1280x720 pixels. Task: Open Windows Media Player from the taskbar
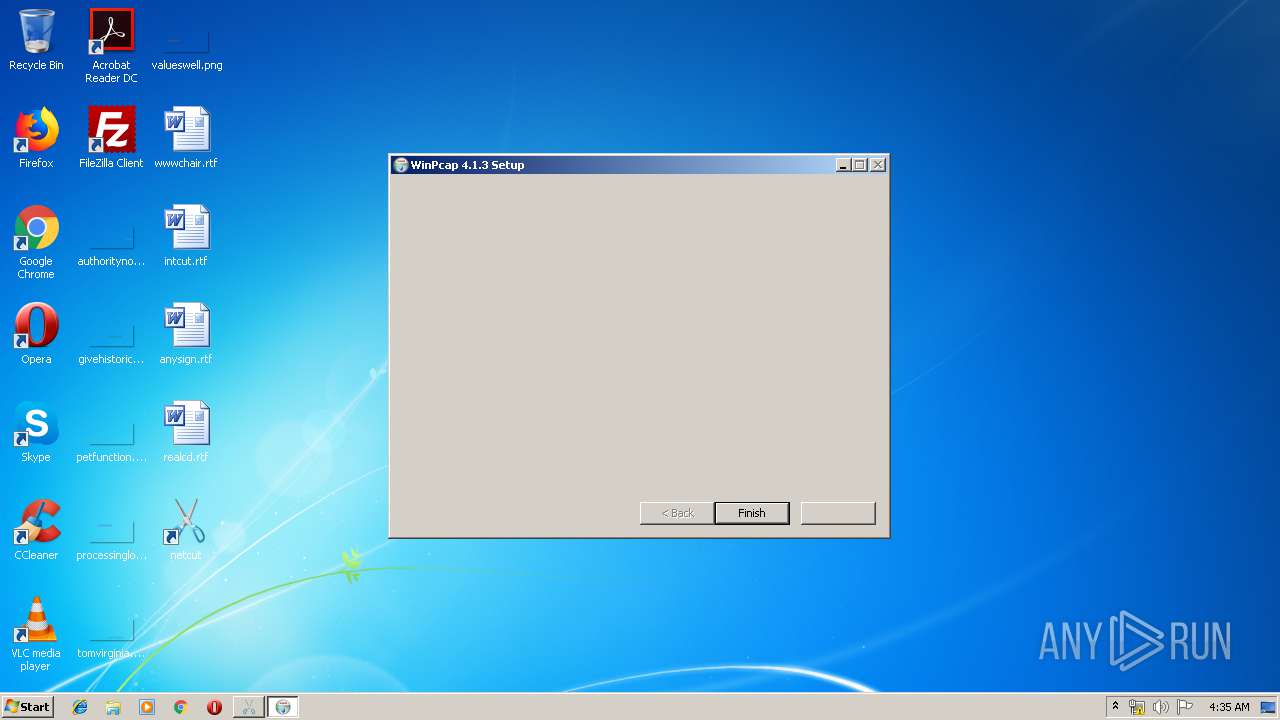point(147,707)
